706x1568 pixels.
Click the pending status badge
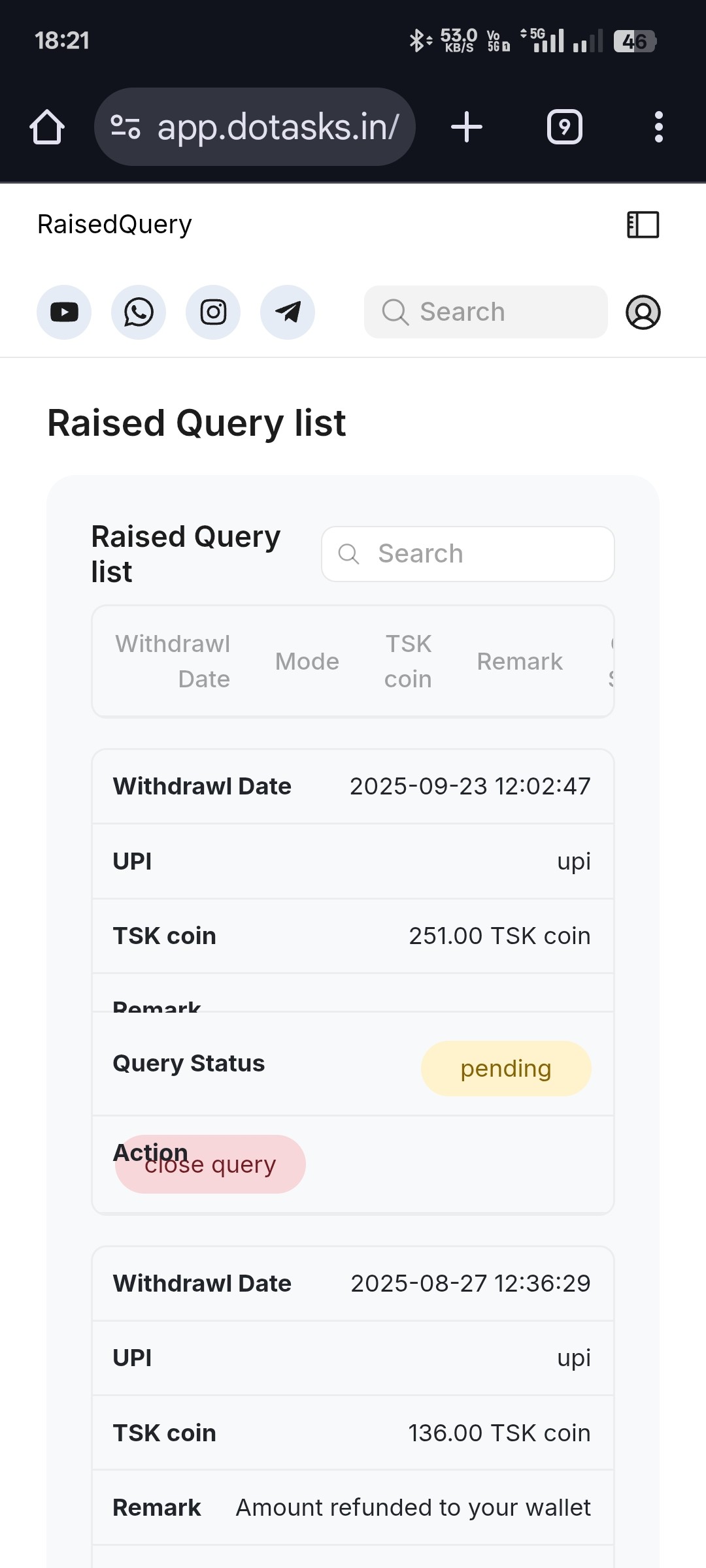506,1069
